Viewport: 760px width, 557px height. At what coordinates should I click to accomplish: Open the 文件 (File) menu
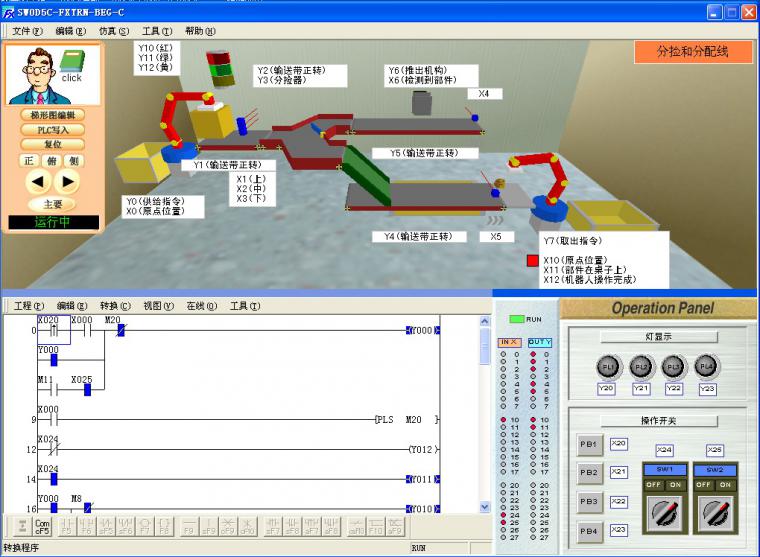28,31
